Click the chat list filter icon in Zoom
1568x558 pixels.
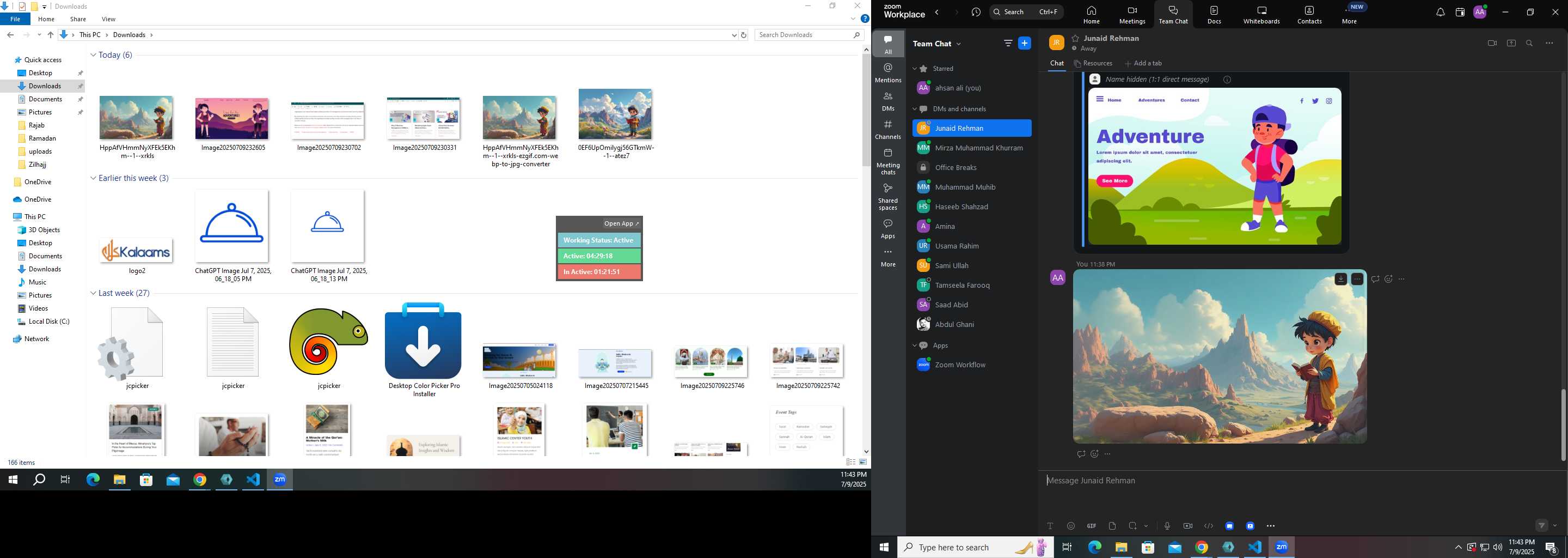coord(1008,43)
